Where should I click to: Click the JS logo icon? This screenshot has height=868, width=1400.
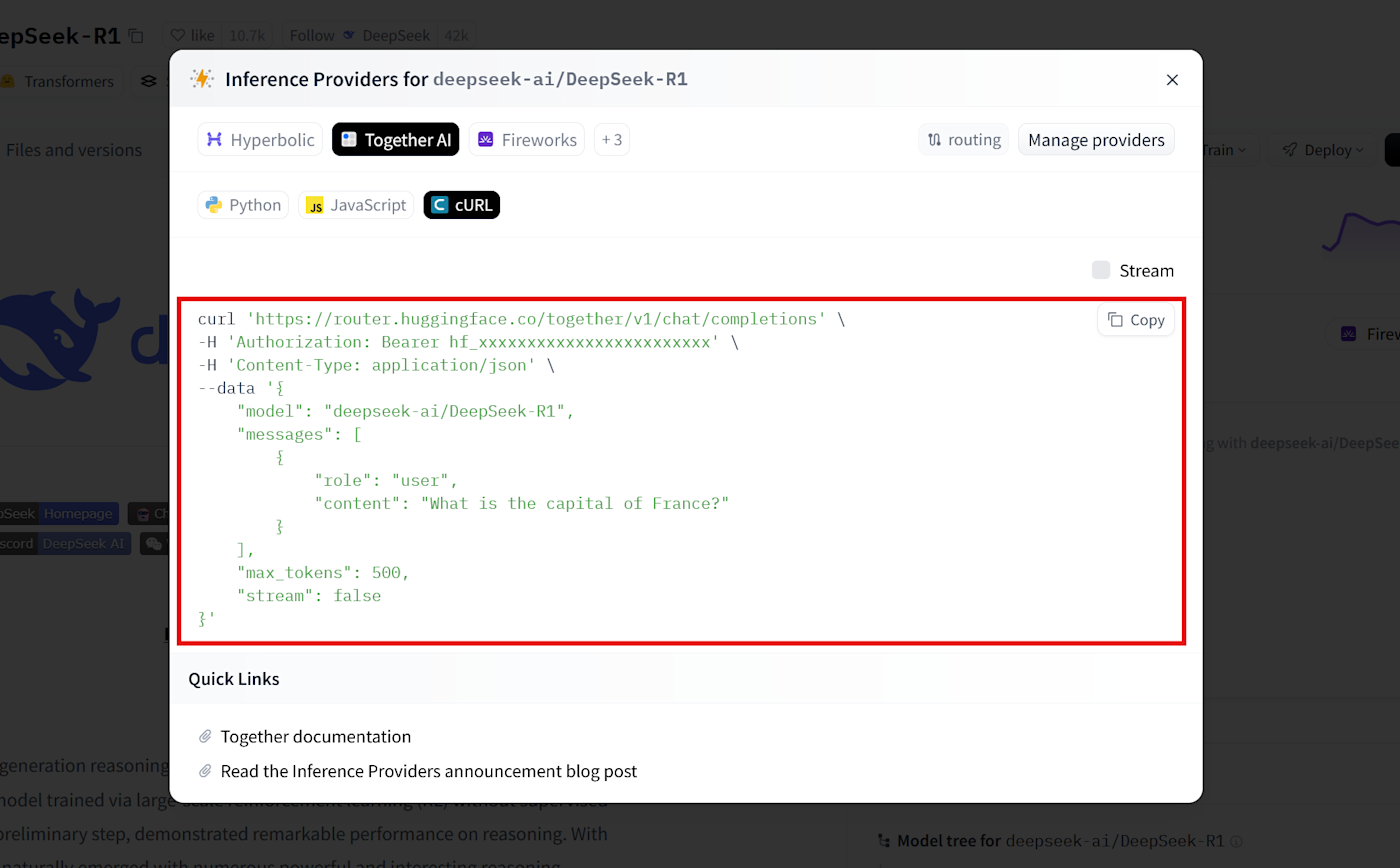tap(315, 206)
